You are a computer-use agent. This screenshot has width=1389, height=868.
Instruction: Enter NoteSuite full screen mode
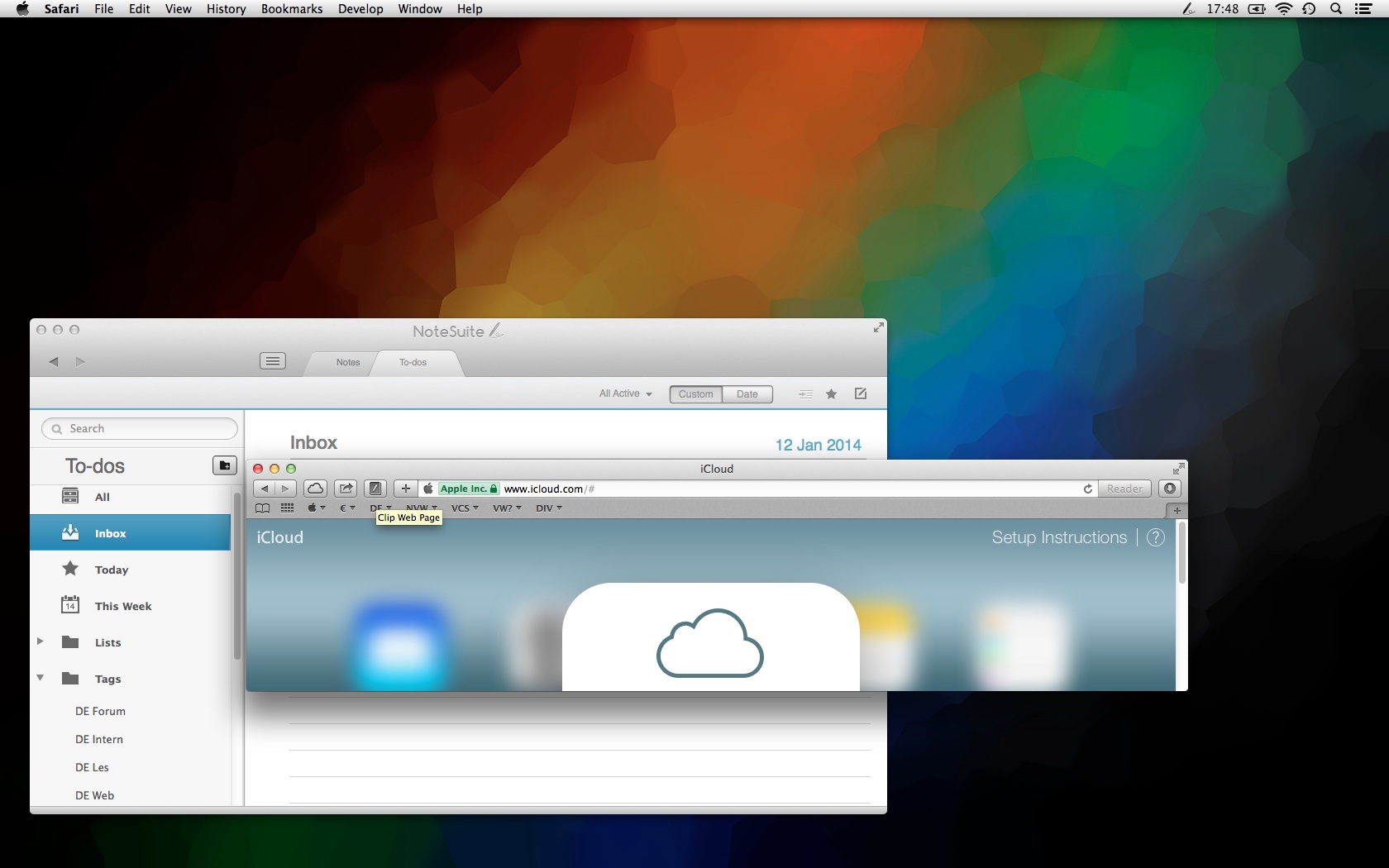point(878,328)
